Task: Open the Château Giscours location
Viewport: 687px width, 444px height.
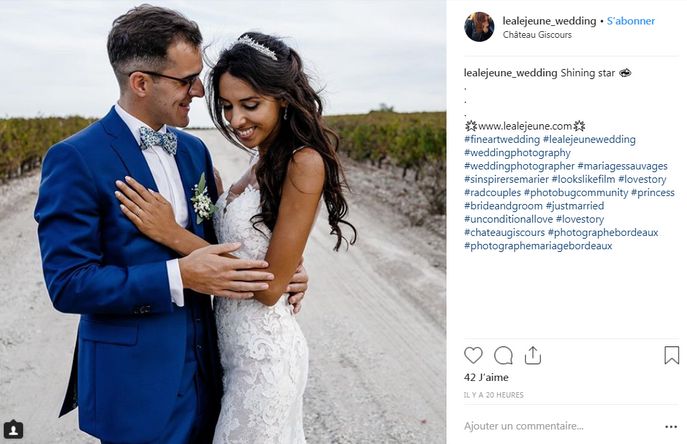Action: tap(537, 35)
